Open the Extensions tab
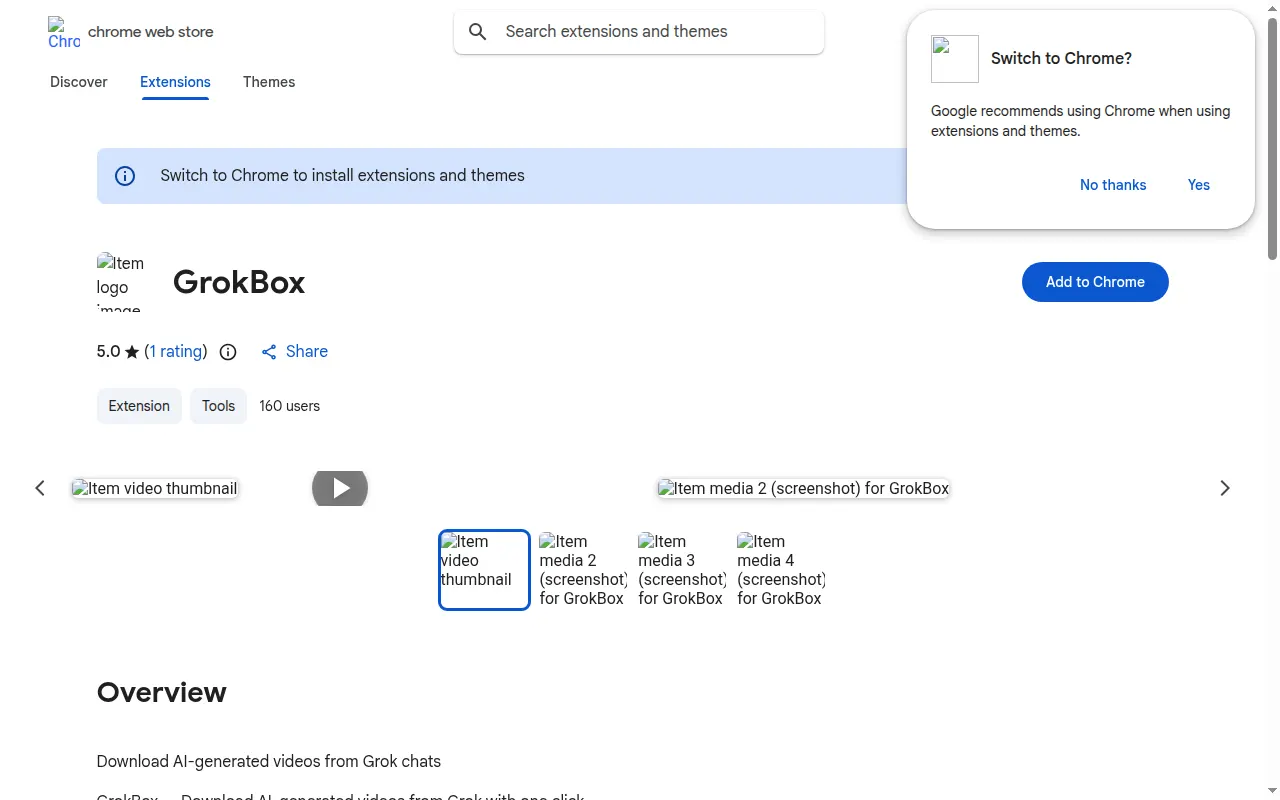Viewport: 1280px width, 800px height. coord(175,82)
